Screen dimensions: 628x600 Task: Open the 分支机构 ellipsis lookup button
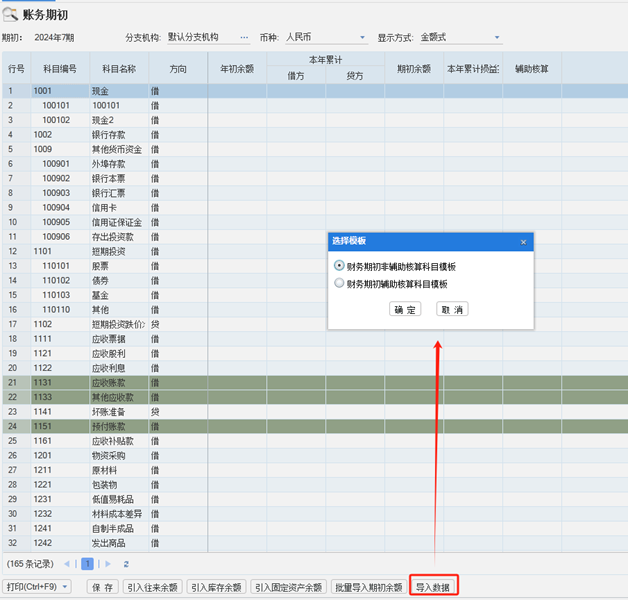click(x=244, y=38)
